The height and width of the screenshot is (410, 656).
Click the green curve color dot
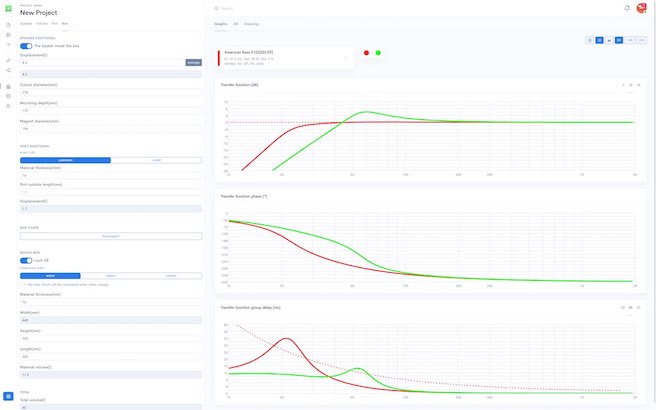[378, 53]
